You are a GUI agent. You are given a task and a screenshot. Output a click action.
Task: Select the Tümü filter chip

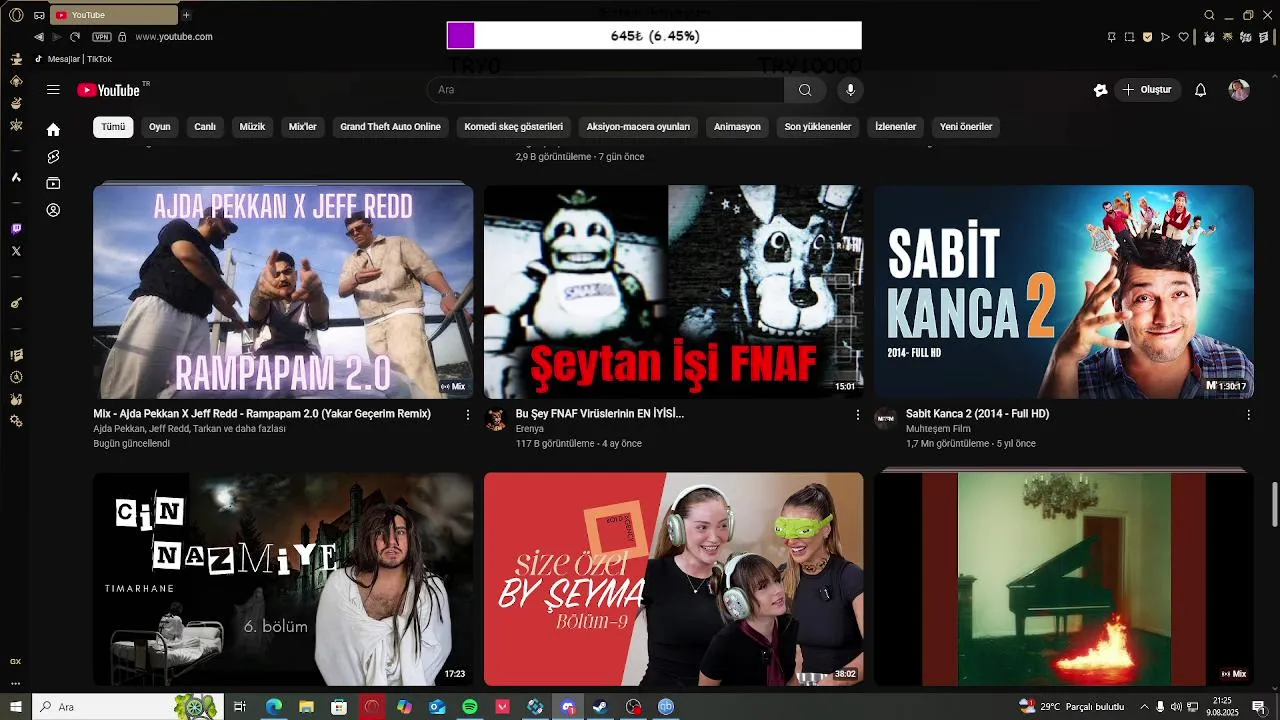(x=113, y=127)
